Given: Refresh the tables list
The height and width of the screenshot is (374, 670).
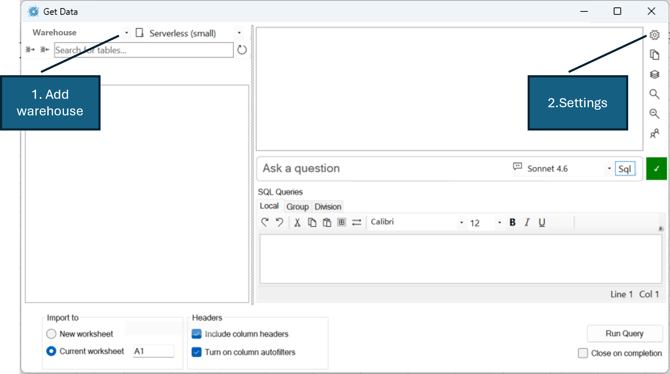Looking at the screenshot, I should coord(242,50).
